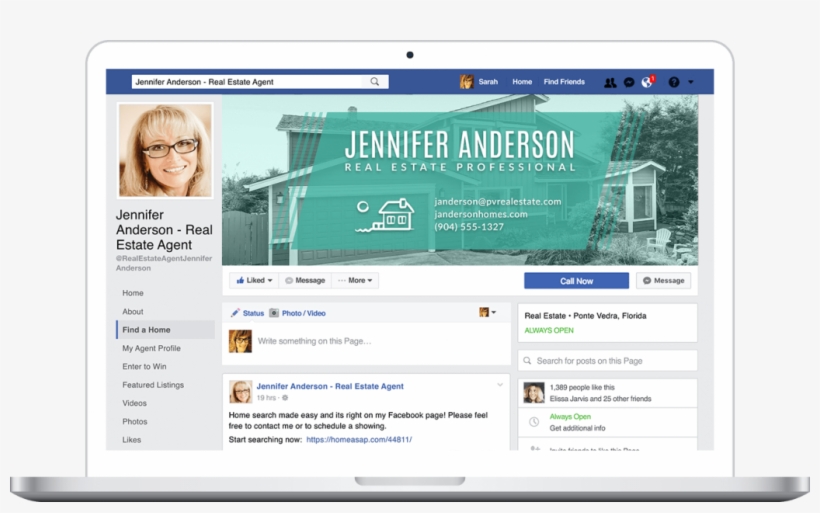This screenshot has height=513, width=820.
Task: Click the Photo / Video camera icon
Action: coord(274,313)
